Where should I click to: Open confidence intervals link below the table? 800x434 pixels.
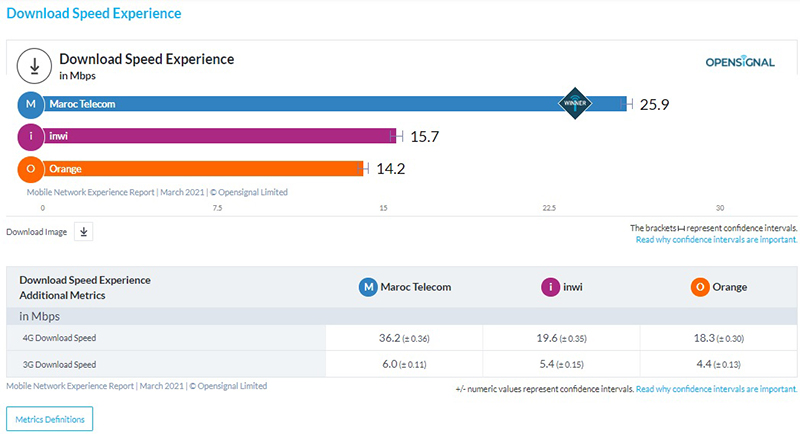[x=716, y=389]
